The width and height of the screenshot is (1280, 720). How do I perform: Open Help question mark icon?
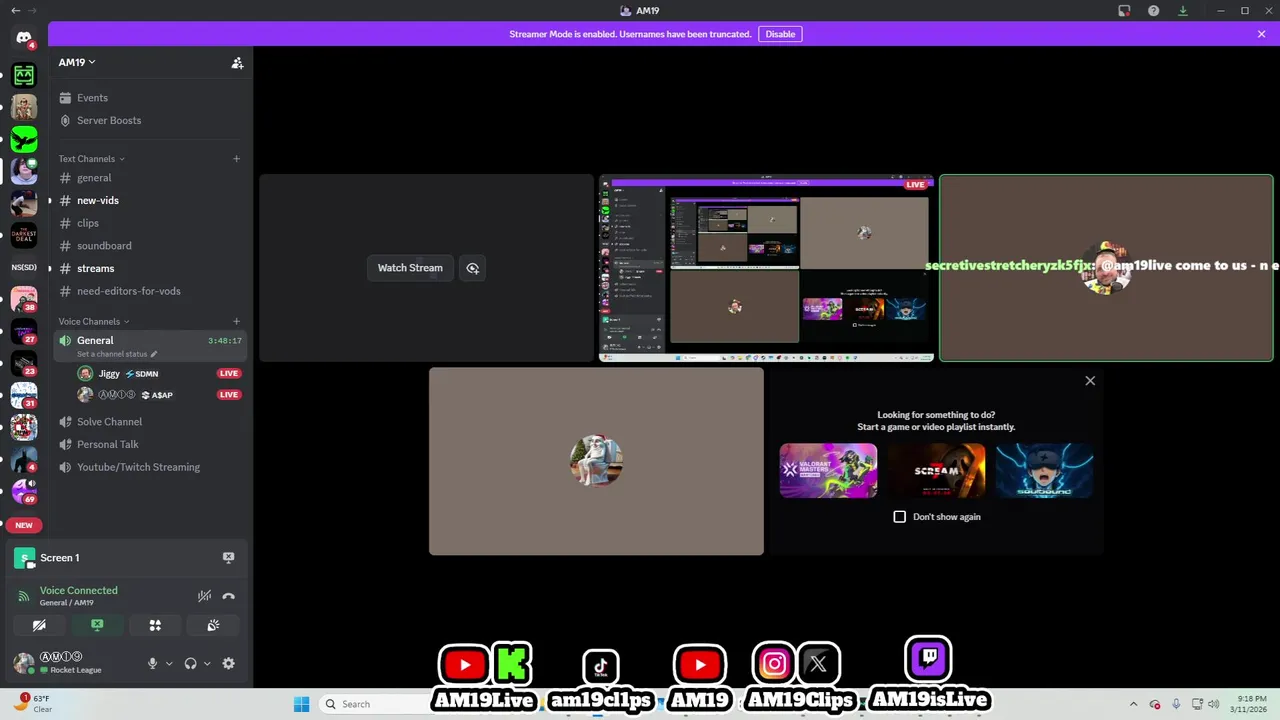pyautogui.click(x=1154, y=11)
